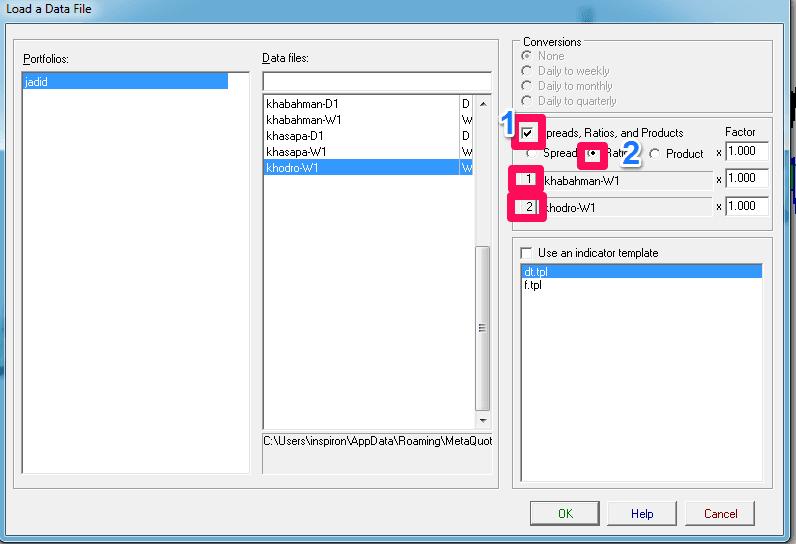This screenshot has height=544, width=796.
Task: Select the jadid portfolio
Action: pos(125,81)
